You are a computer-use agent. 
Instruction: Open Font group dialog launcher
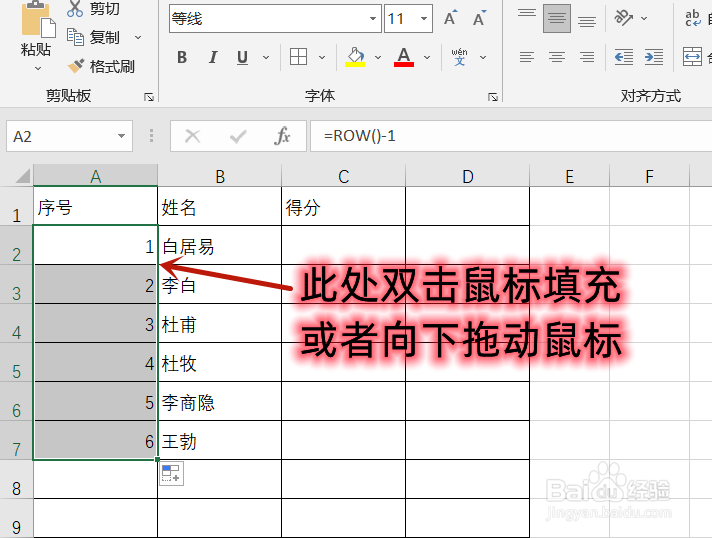tap(493, 97)
